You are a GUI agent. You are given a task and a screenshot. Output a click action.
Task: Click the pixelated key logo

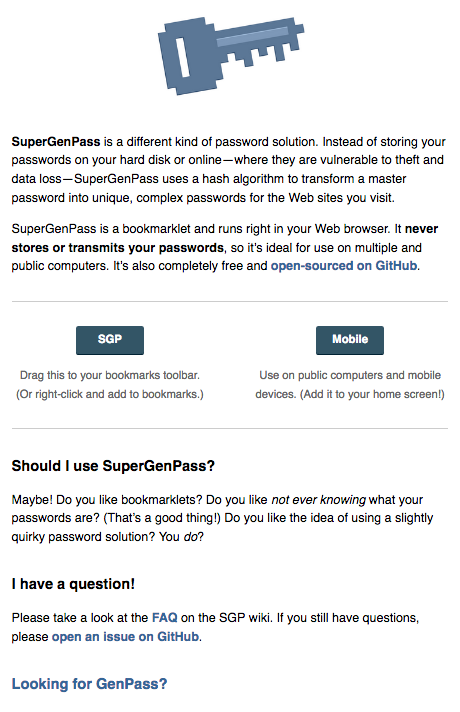[x=231, y=55]
